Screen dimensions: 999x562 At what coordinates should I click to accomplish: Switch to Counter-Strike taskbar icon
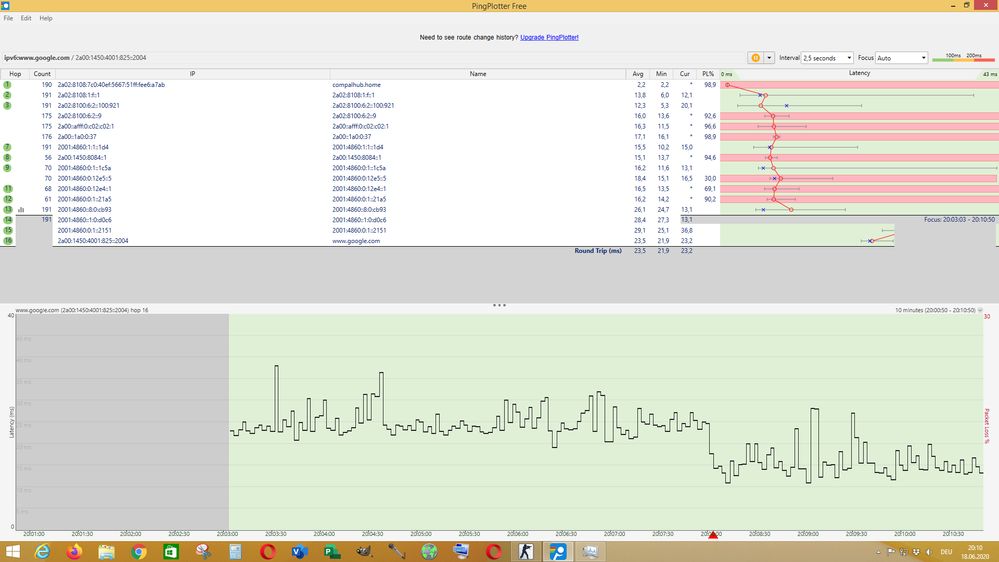click(526, 552)
